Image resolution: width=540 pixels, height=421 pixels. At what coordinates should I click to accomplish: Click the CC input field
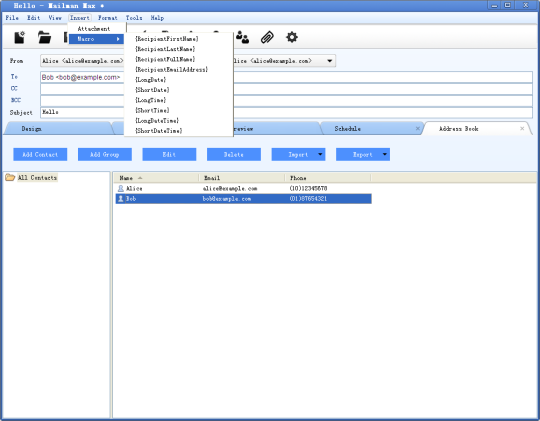(x=286, y=89)
